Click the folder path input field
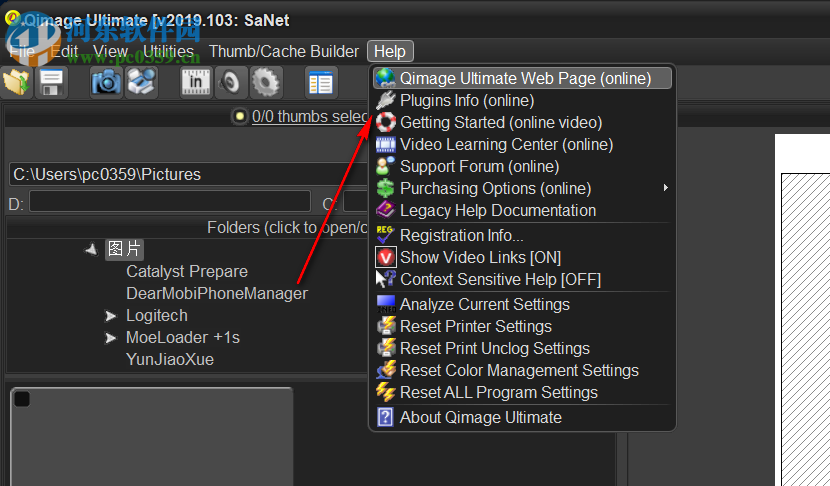 (x=190, y=174)
